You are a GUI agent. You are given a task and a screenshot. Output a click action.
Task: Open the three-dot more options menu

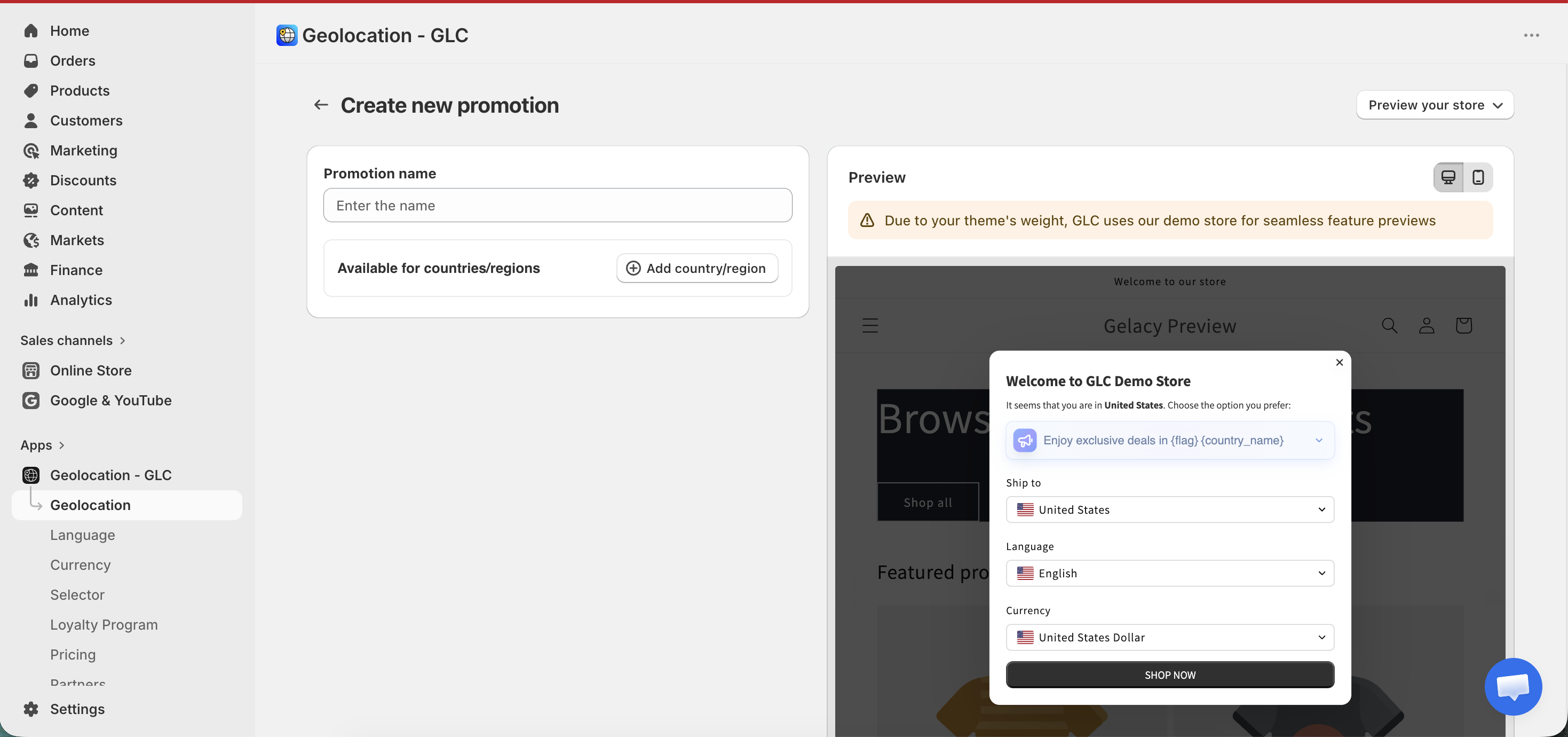[1532, 35]
